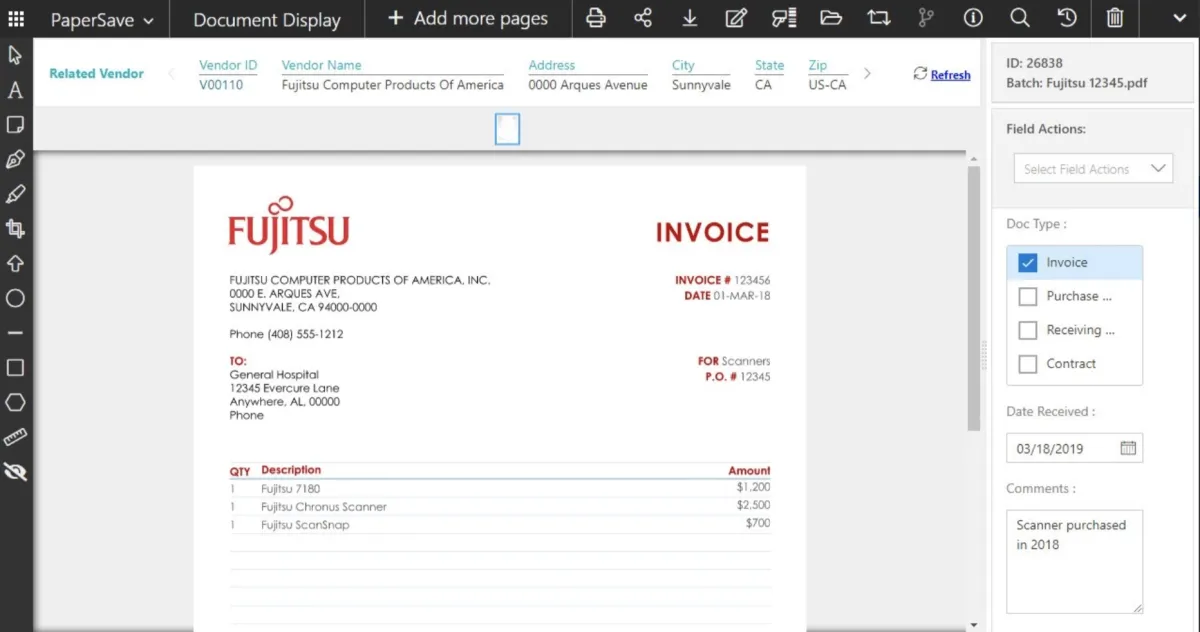Click vendor name Fujitsu Computer Products Of America

(x=393, y=85)
